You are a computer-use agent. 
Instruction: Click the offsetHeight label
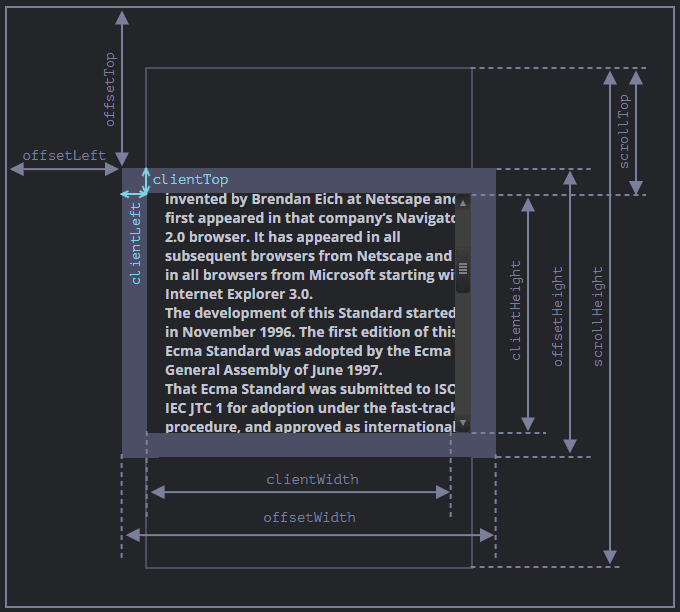558,316
